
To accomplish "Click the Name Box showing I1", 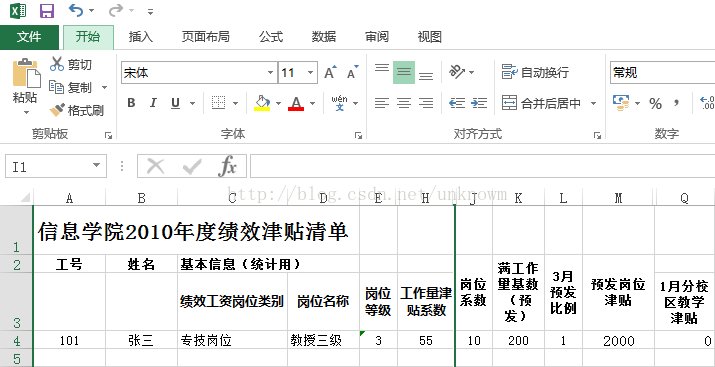I will (x=48, y=167).
